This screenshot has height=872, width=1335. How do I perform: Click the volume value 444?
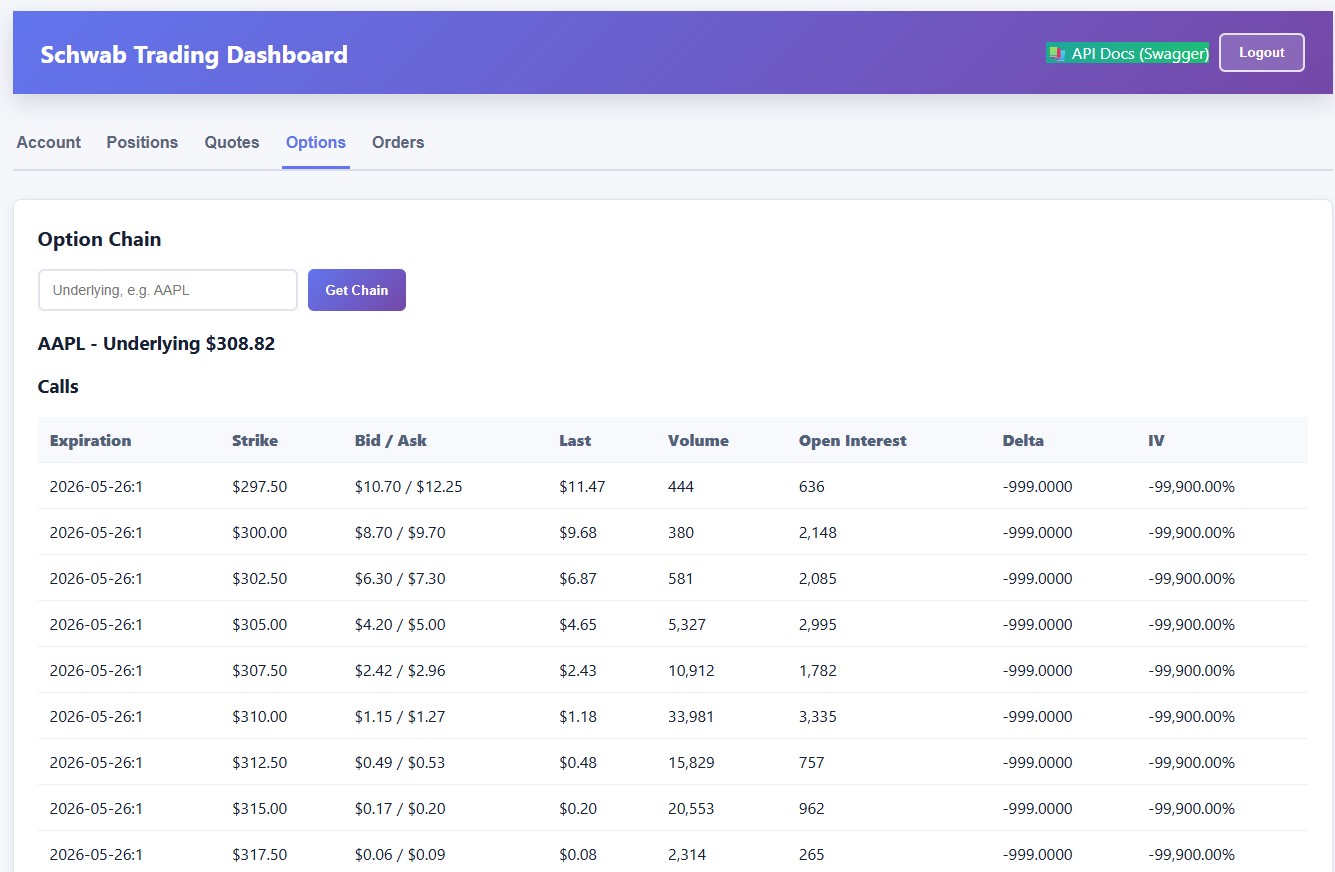(x=681, y=487)
